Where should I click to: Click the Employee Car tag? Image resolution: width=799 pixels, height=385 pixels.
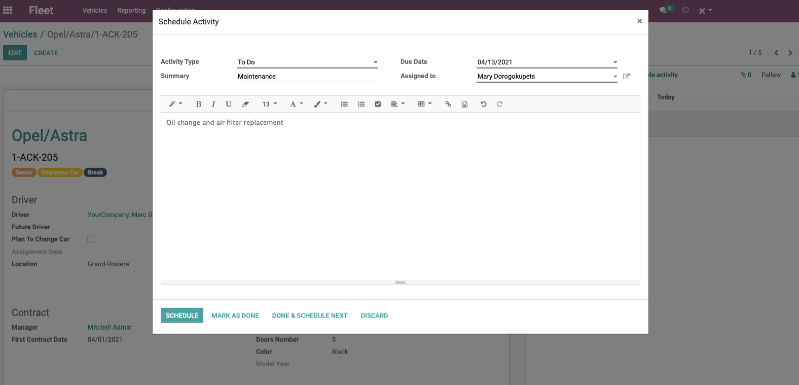click(x=60, y=173)
